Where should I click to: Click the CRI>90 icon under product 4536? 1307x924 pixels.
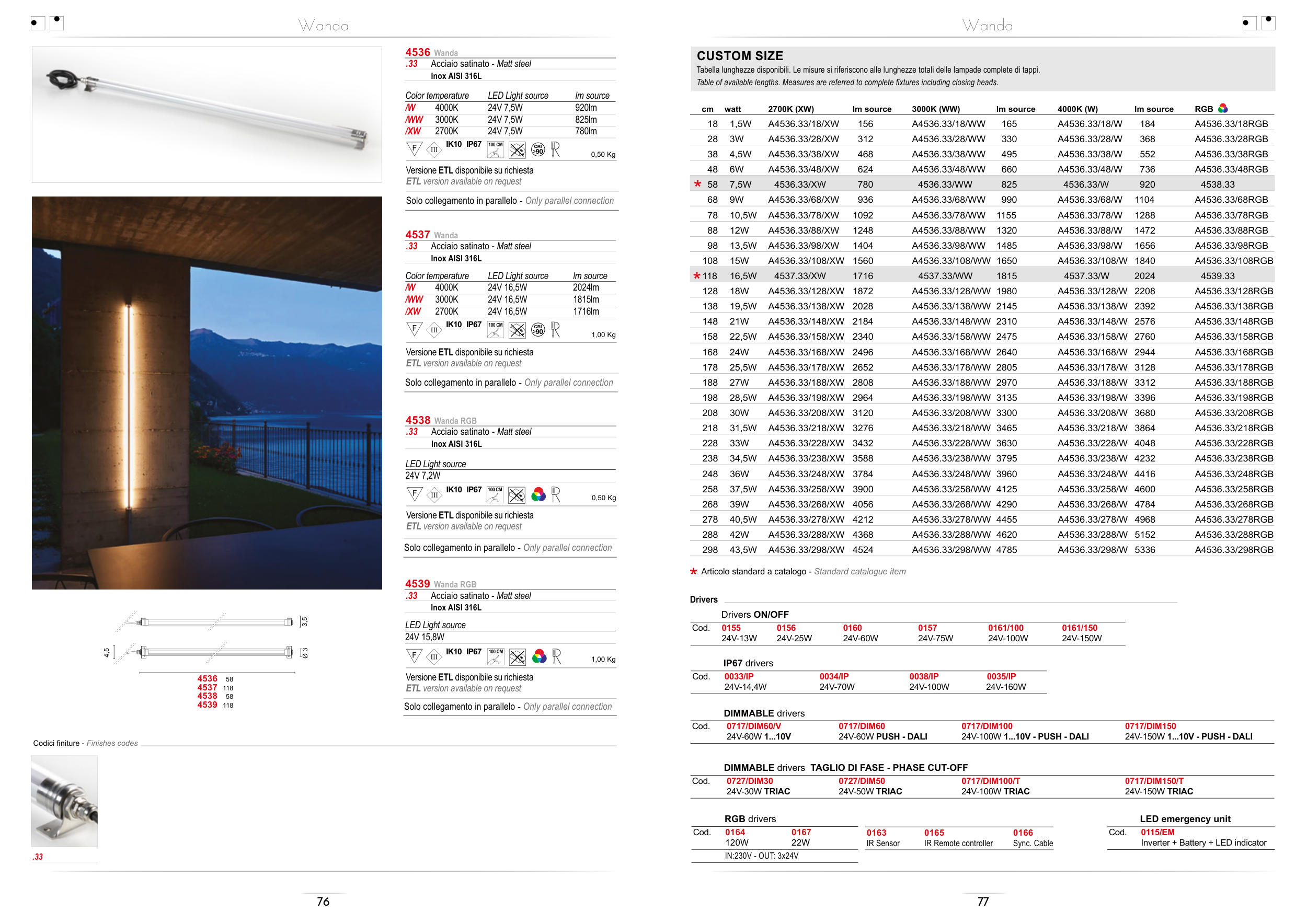pos(538,149)
